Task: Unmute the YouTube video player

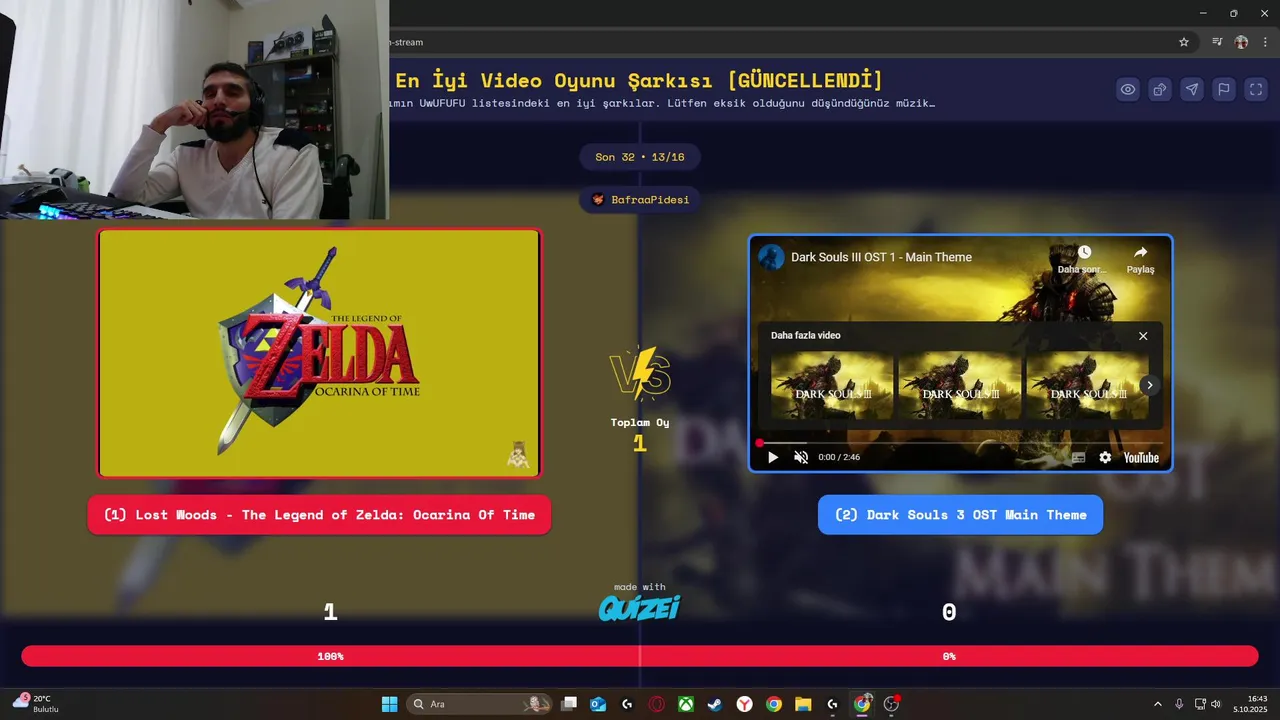Action: (x=801, y=457)
